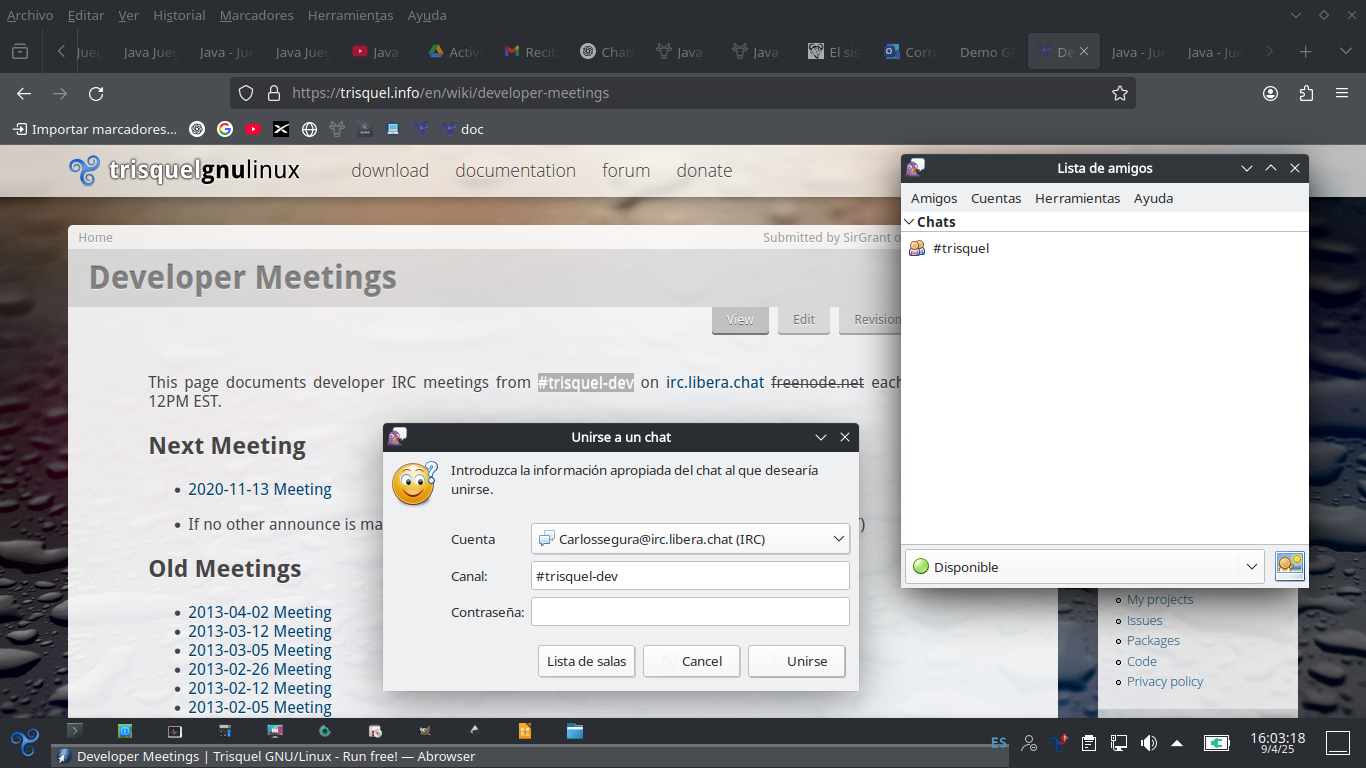Image resolution: width=1366 pixels, height=768 pixels.
Task: Open the '2020-11-13 Meeting' link
Action: point(260,489)
